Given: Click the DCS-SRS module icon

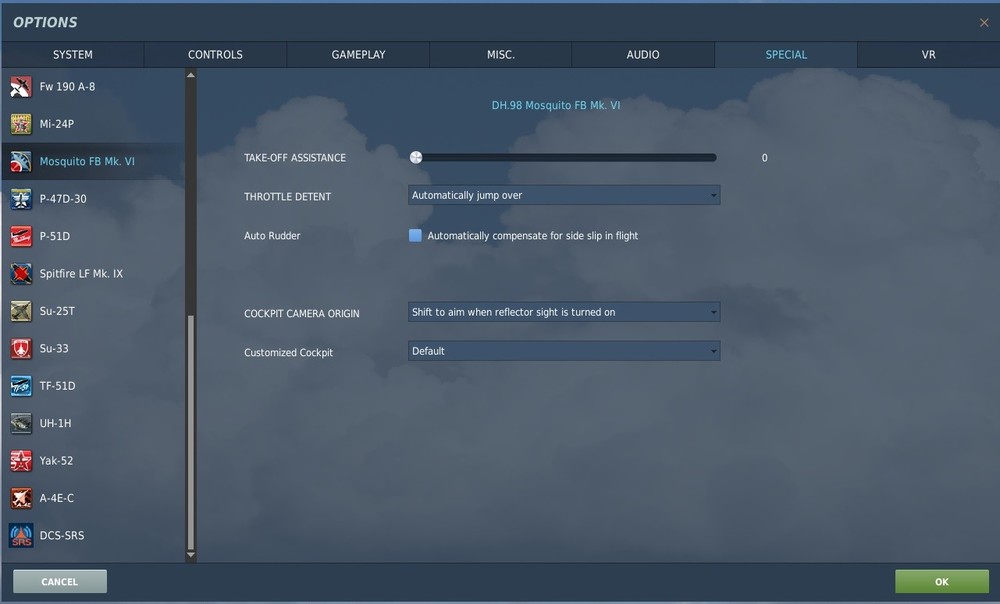Looking at the screenshot, I should click(20, 536).
